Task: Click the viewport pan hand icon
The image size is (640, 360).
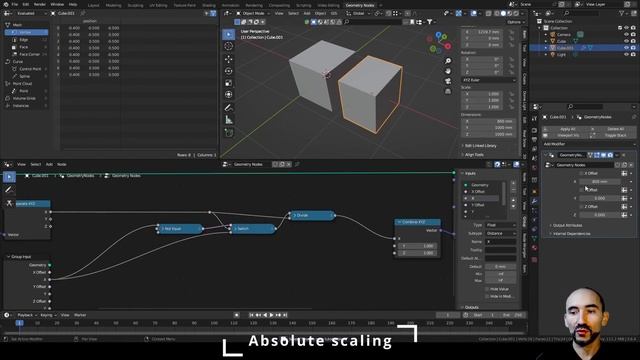Action: (x=448, y=71)
